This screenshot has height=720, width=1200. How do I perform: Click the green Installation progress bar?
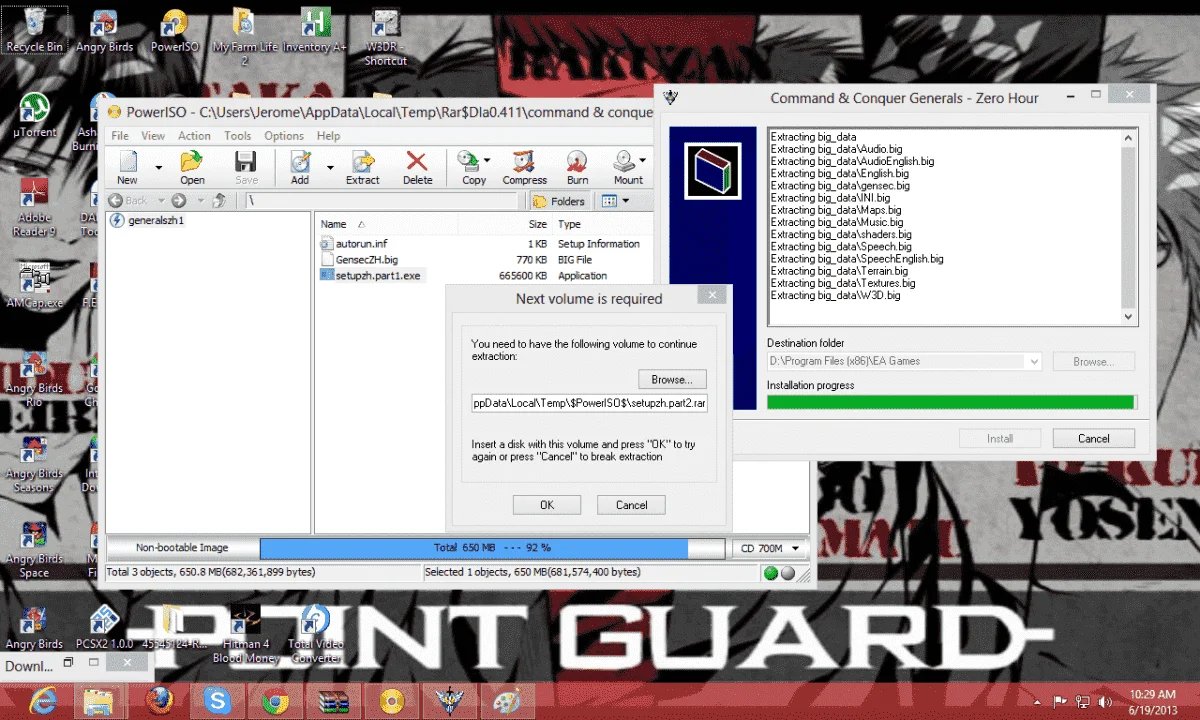click(x=951, y=402)
